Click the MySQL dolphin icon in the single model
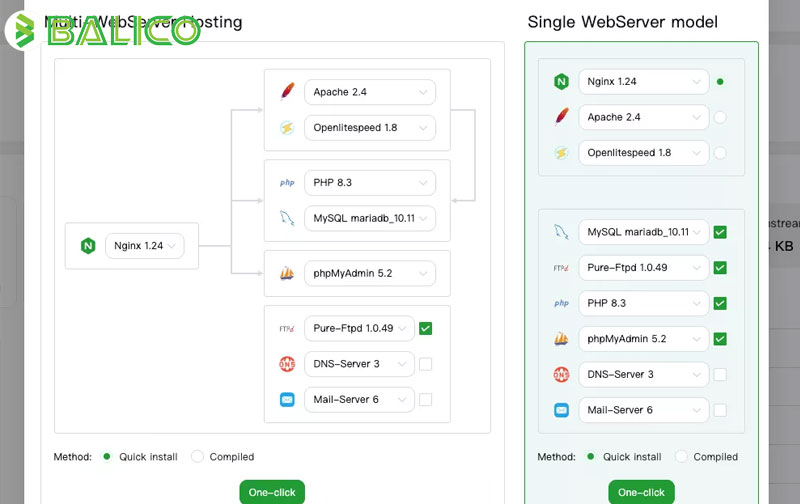The image size is (800, 504). 561,232
